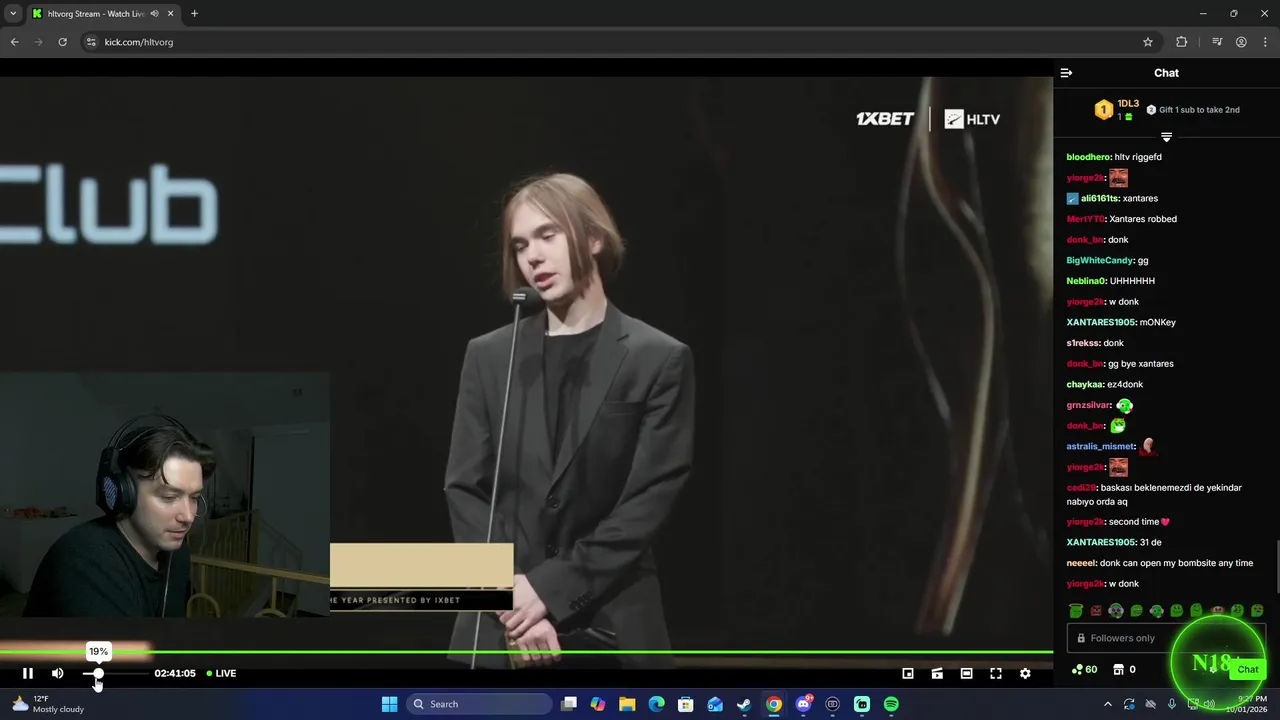The image size is (1280, 720).
Task: Click the clip icon next to mini player
Action: tap(937, 673)
